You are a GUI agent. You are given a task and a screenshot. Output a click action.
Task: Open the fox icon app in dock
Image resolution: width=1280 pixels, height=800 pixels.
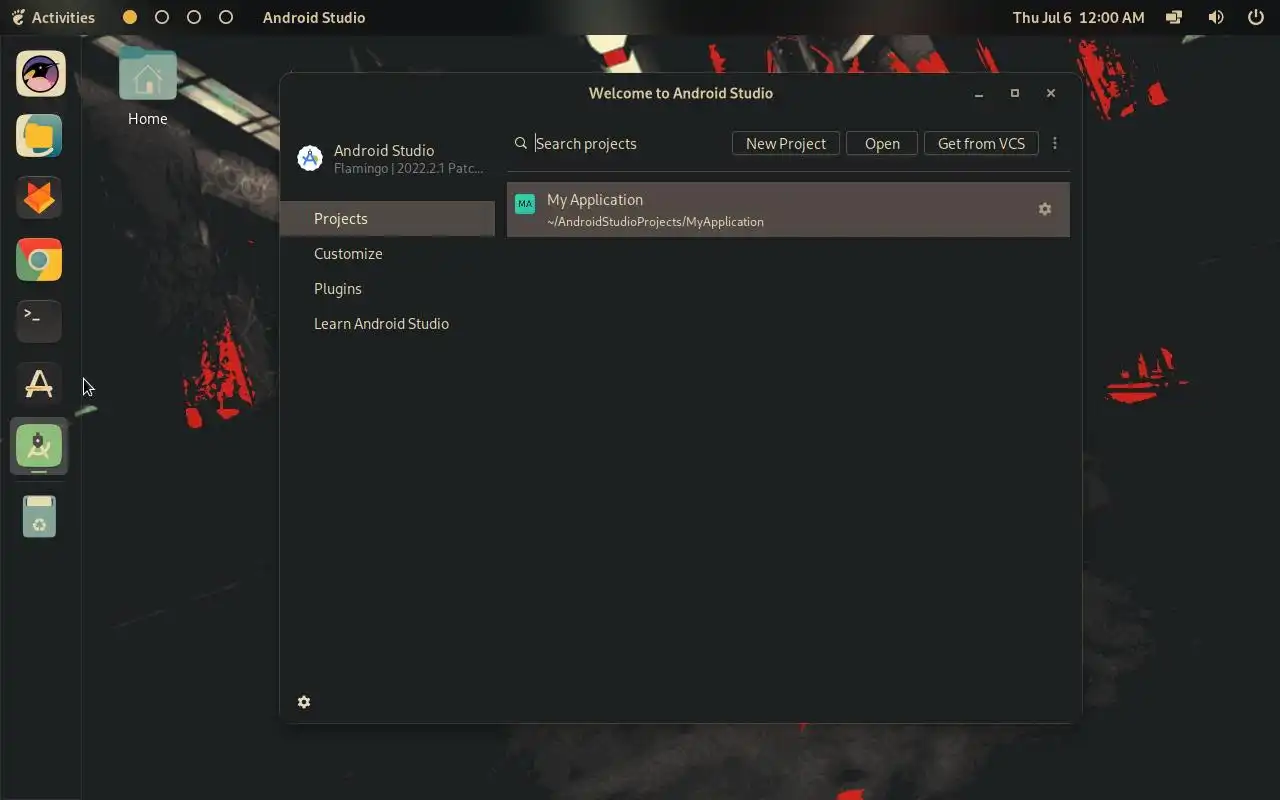pyautogui.click(x=40, y=198)
